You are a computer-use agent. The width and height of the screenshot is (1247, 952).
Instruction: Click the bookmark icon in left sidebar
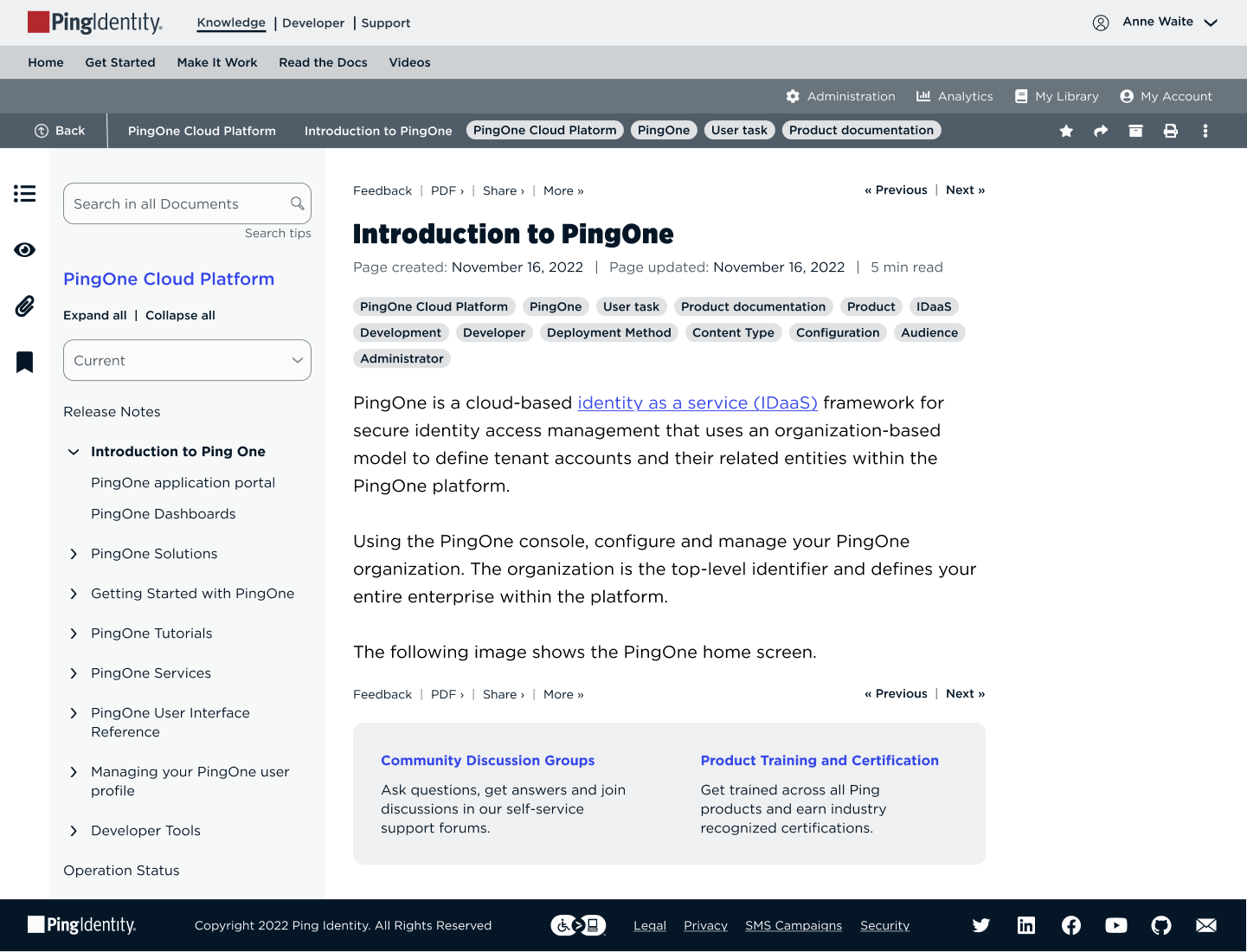tap(24, 362)
